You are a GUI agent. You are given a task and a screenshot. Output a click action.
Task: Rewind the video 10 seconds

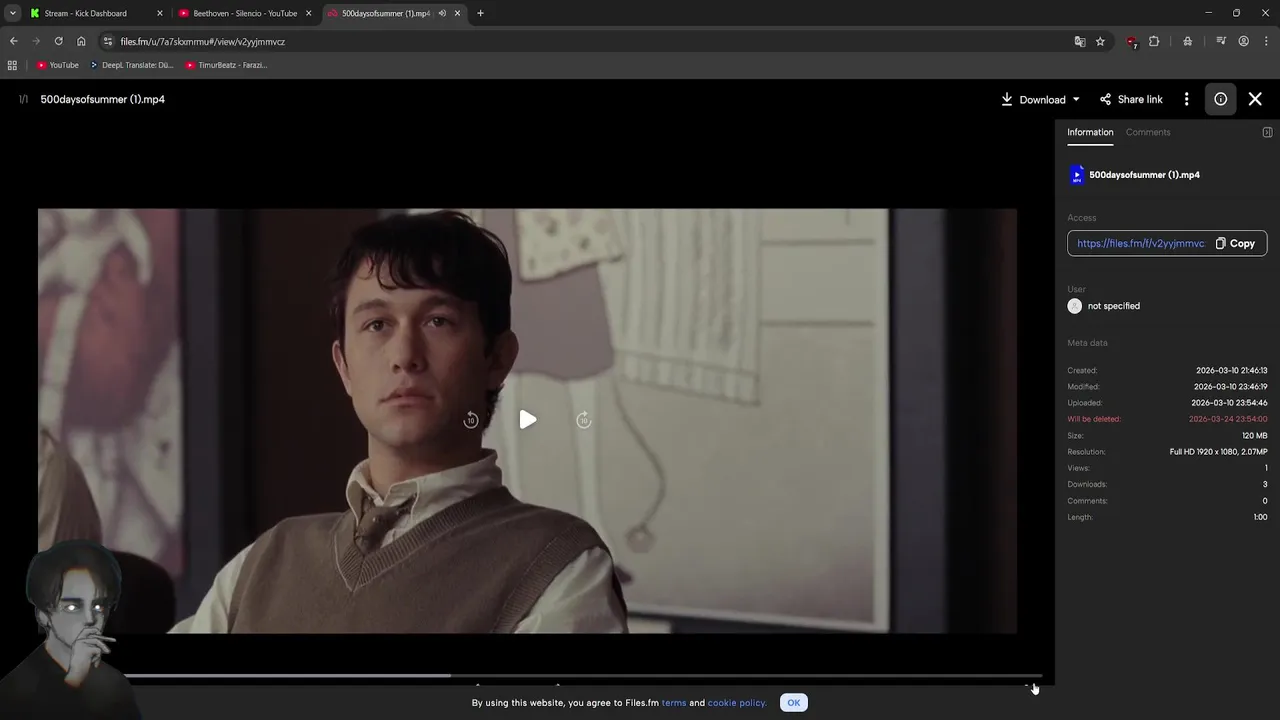(471, 420)
